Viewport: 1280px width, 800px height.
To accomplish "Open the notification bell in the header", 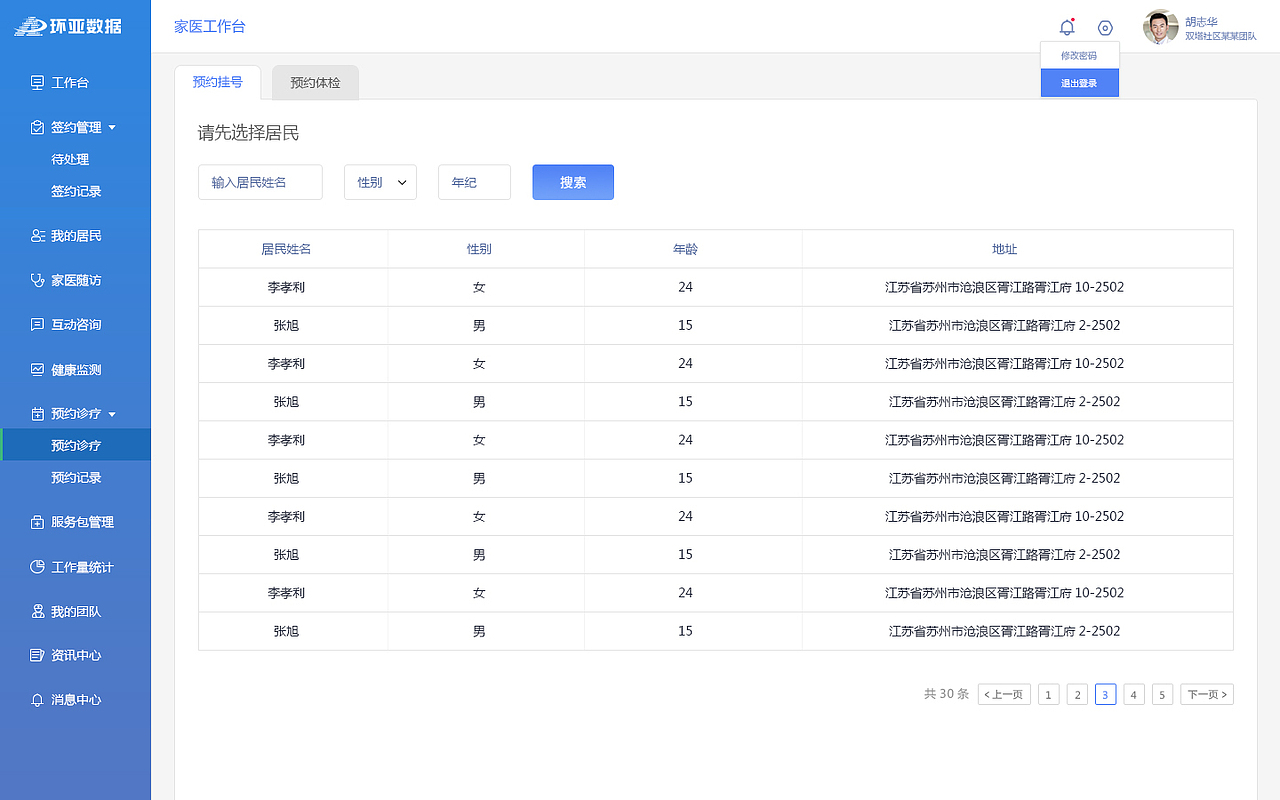I will tap(1067, 28).
